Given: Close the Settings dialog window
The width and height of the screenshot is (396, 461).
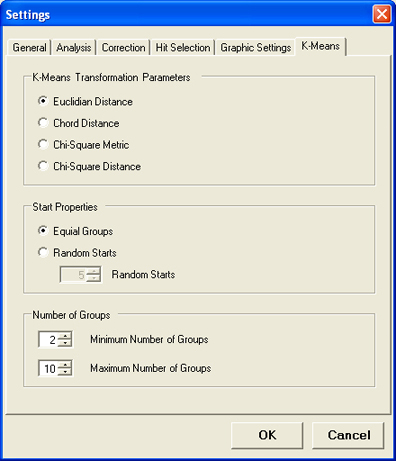Looking at the screenshot, I should coord(382,15).
